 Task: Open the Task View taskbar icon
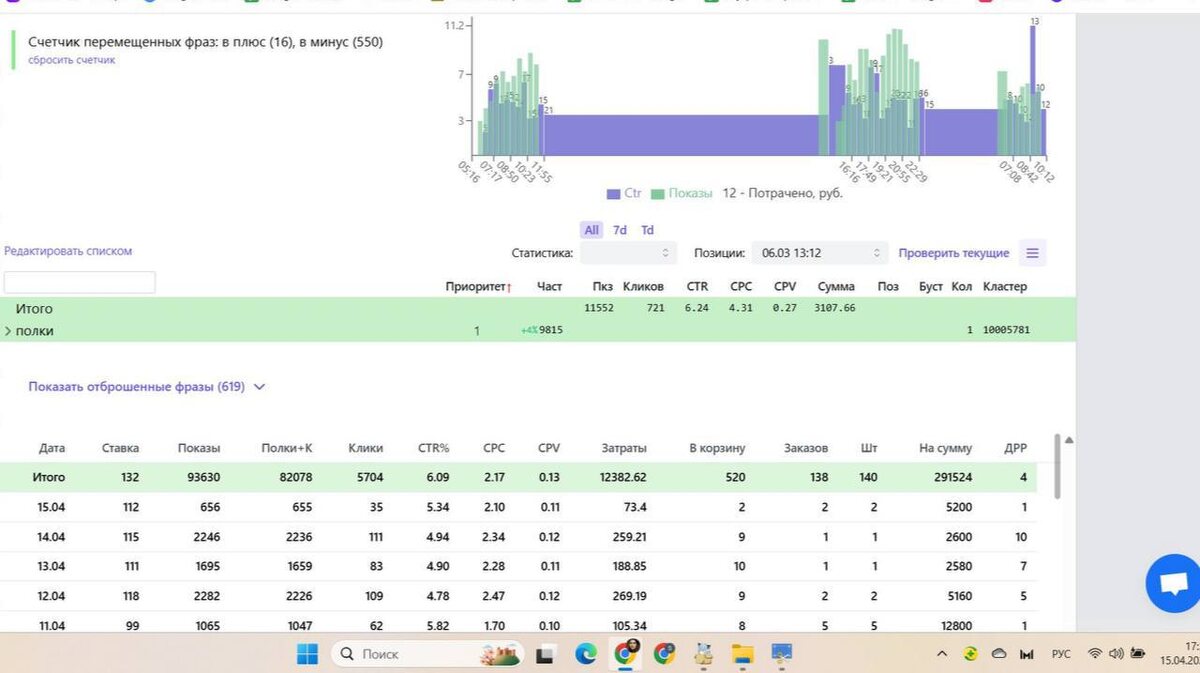546,654
